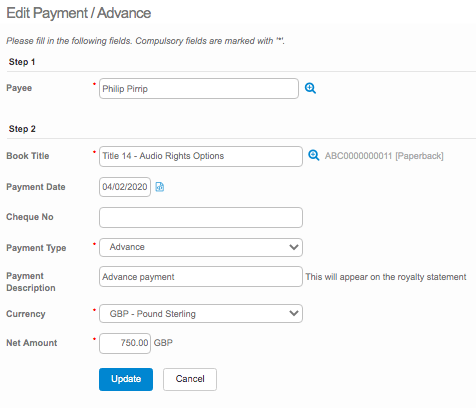
Task: Click the Payment Type label
Action: tap(36, 248)
